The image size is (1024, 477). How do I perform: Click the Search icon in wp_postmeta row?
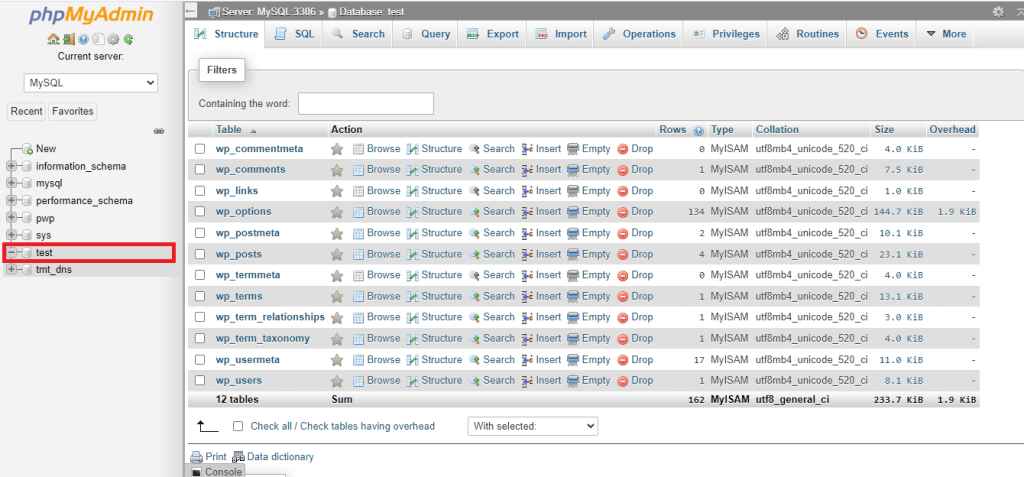point(475,233)
